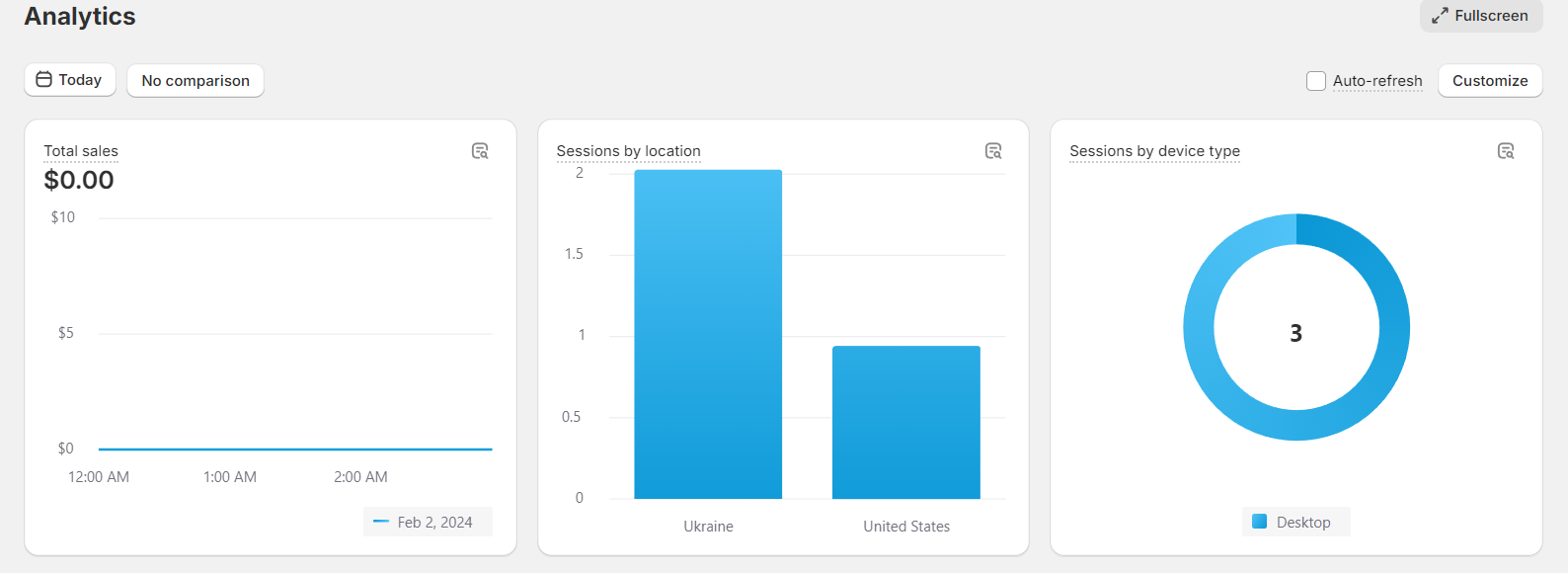Open the Today date range picker
Screen dimensions: 1568x573
(70, 80)
